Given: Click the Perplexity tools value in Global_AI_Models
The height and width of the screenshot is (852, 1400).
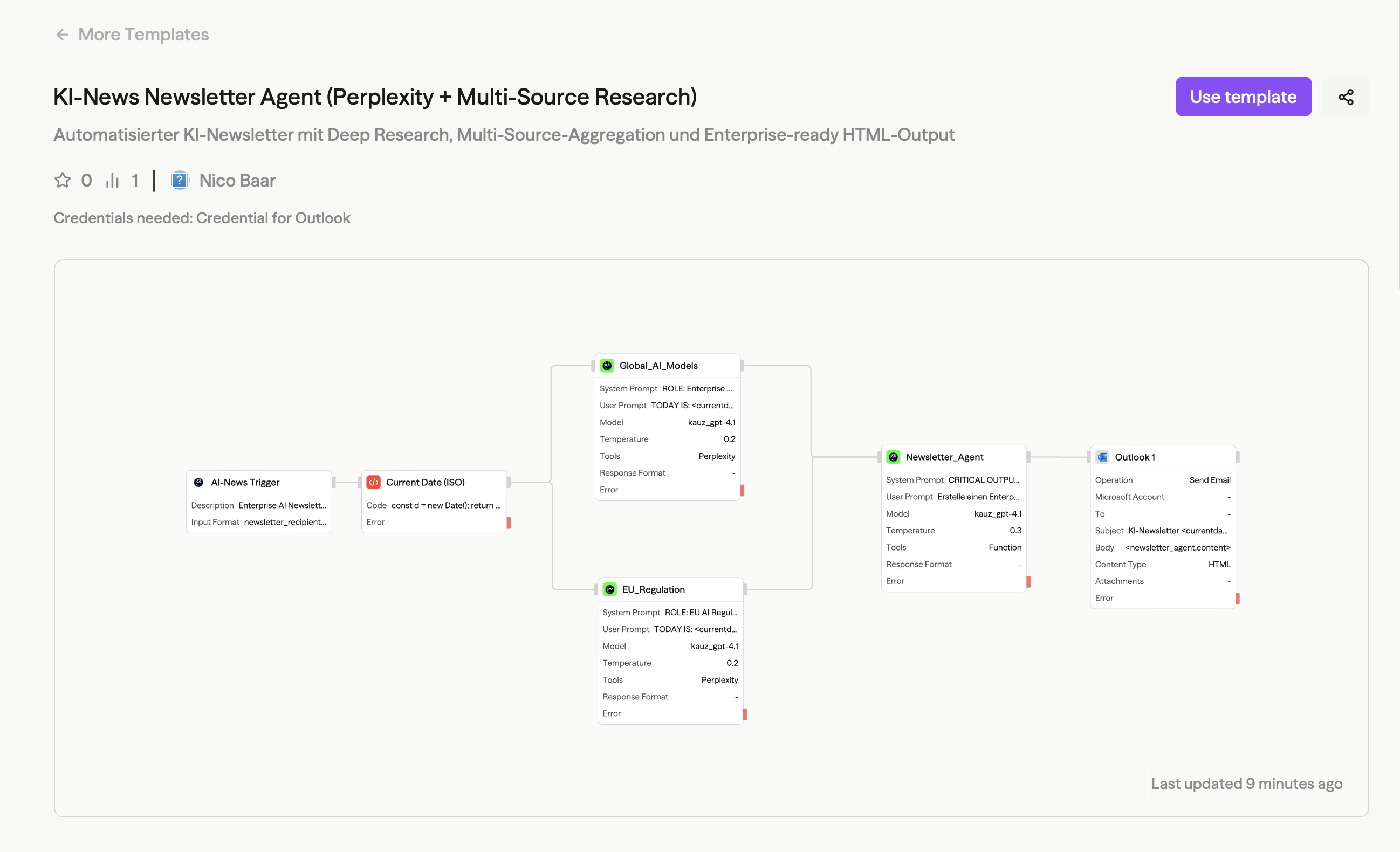Looking at the screenshot, I should [x=717, y=456].
